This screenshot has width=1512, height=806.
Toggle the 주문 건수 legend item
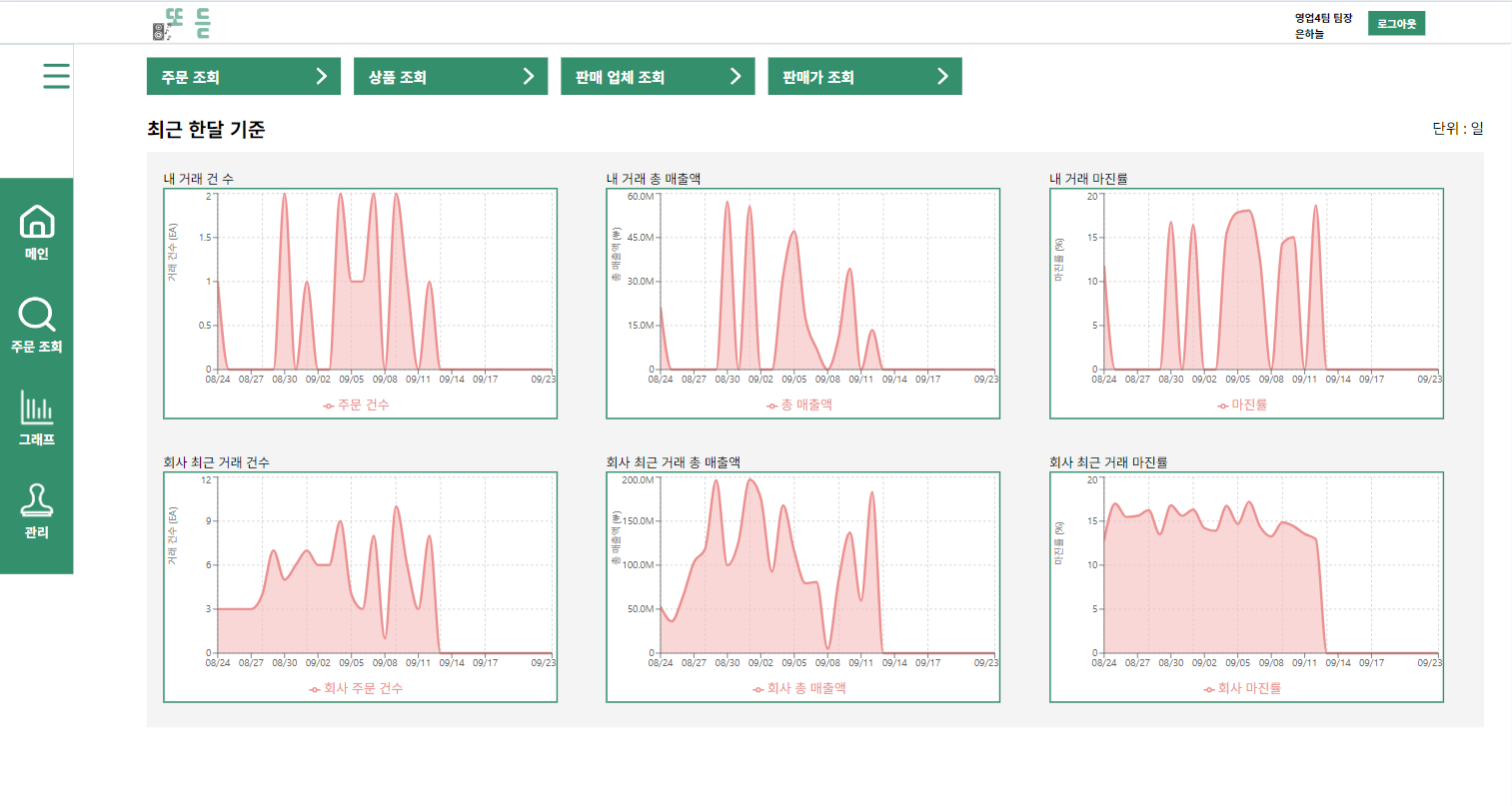click(x=357, y=404)
